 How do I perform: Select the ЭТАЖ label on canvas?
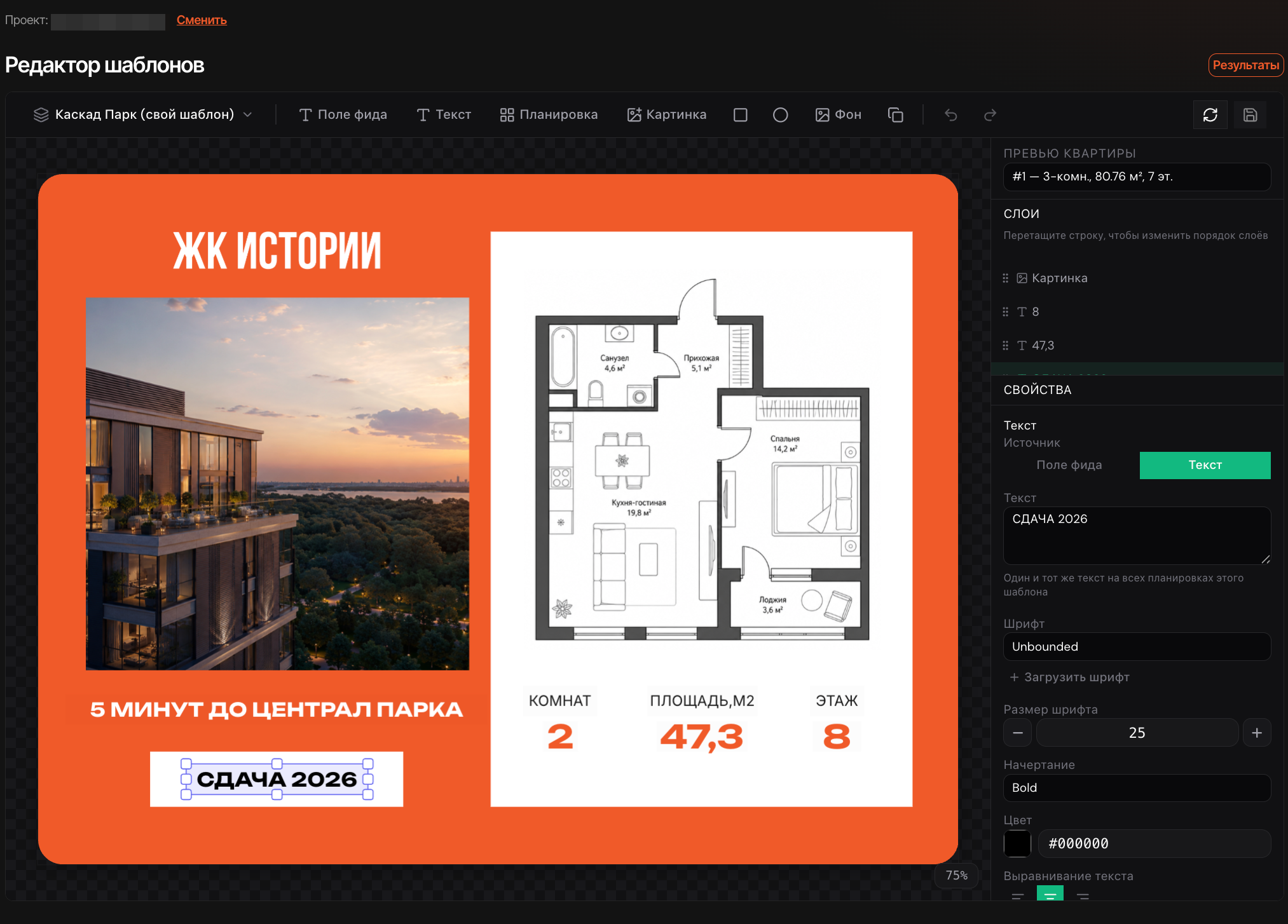pyautogui.click(x=837, y=701)
